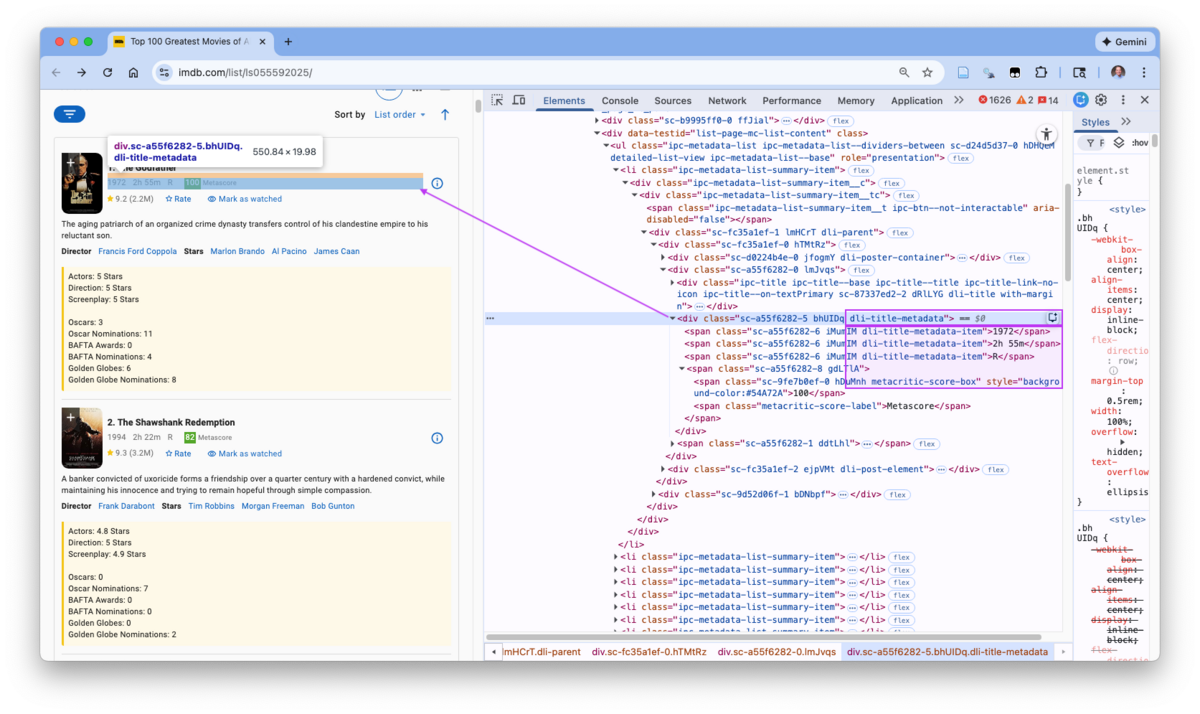Click the blue filter icon on the IMDb list
Image resolution: width=1200 pixels, height=714 pixels.
pos(68,113)
